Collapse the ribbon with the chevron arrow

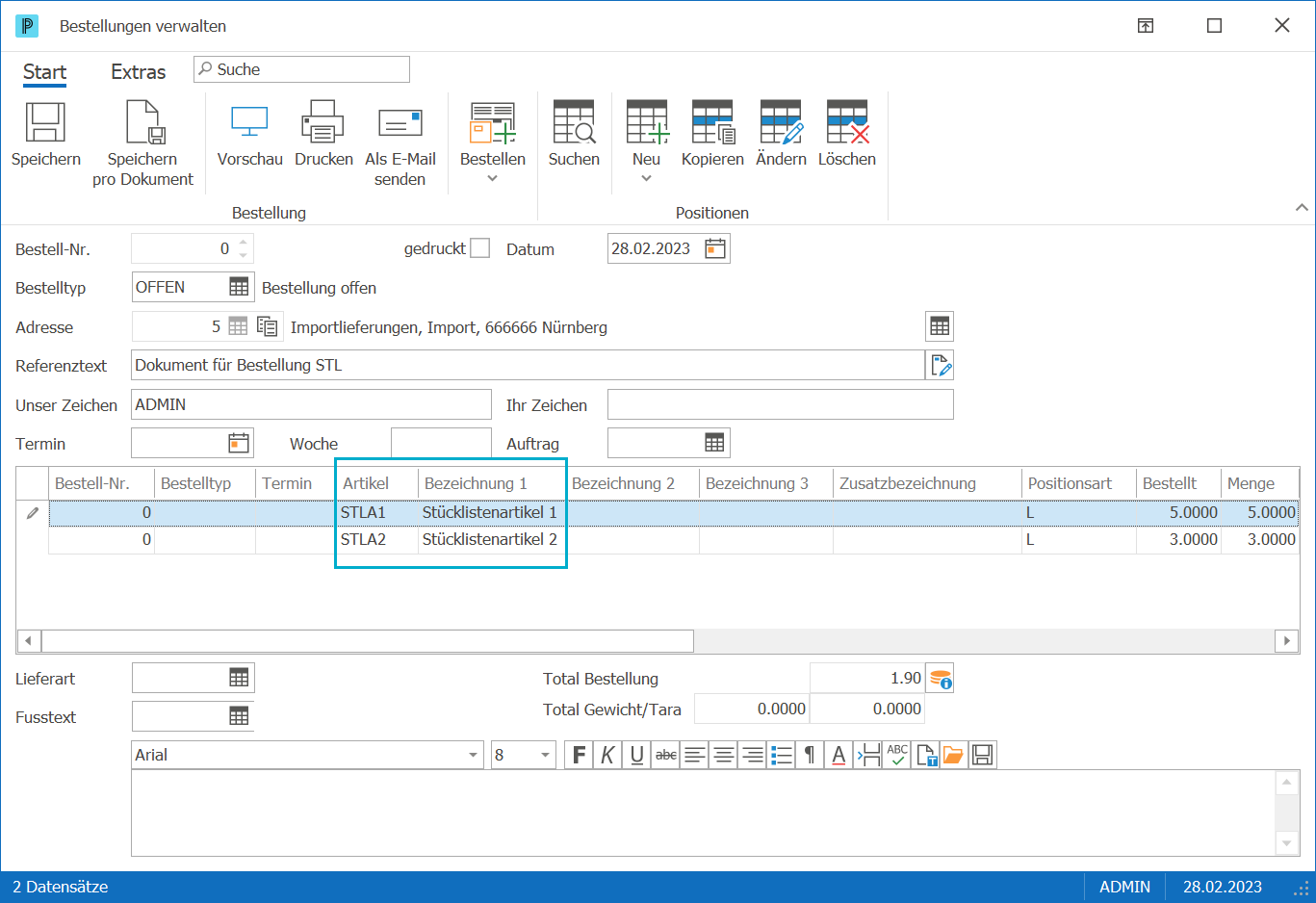(x=1302, y=207)
